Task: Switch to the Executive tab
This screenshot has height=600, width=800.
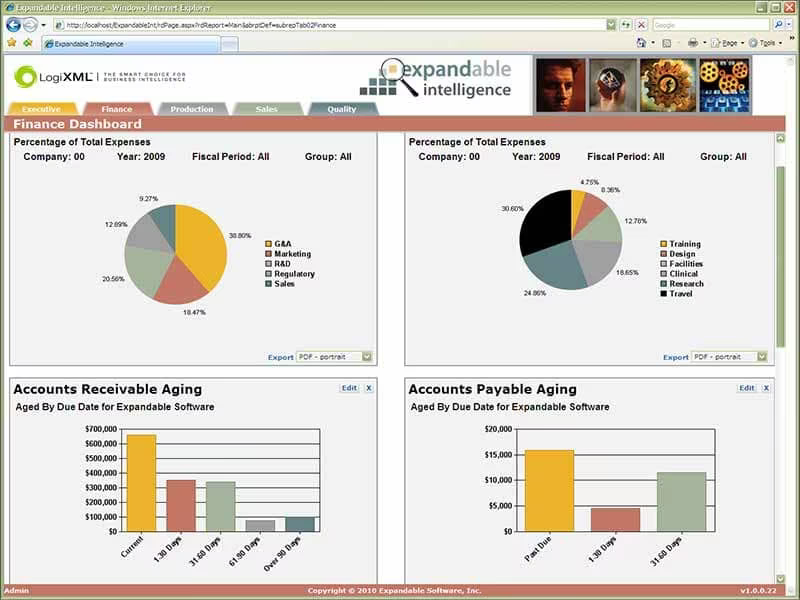Action: tap(42, 109)
